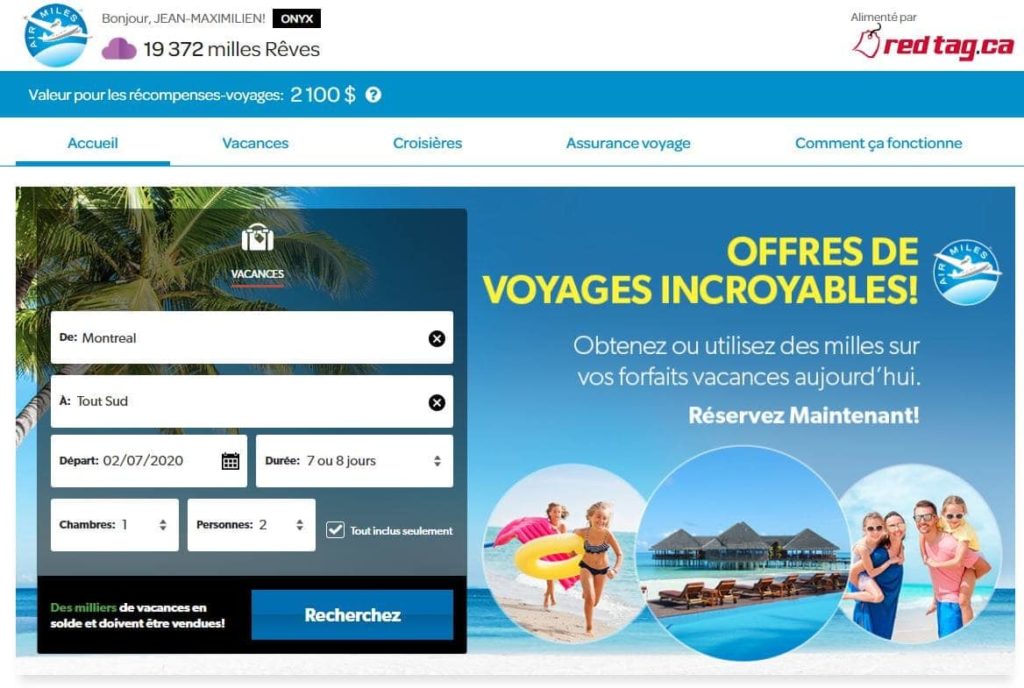This screenshot has width=1024, height=688.
Task: Open the departure date calendar icon
Action: coord(230,461)
